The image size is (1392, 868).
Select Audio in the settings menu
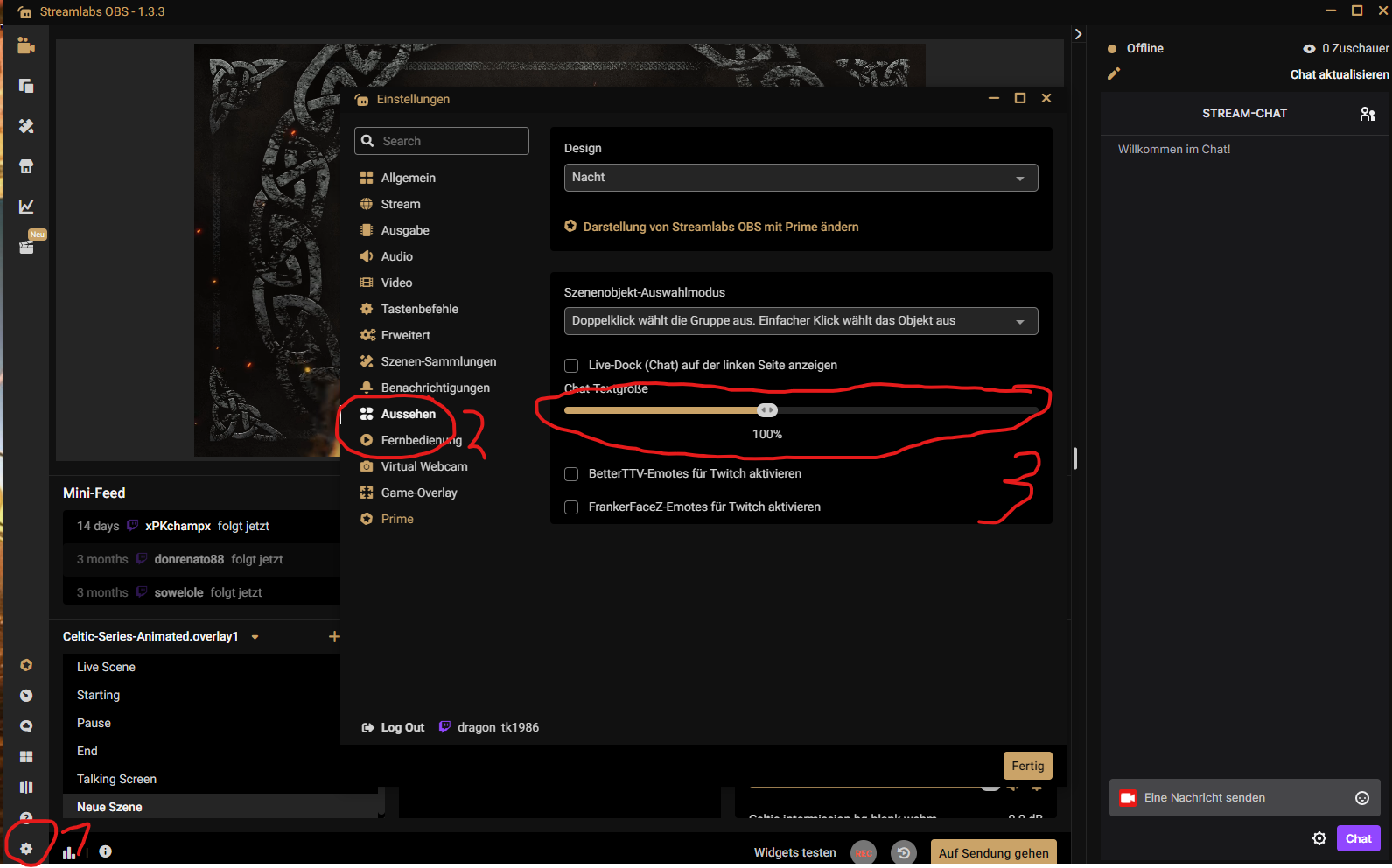pos(396,256)
